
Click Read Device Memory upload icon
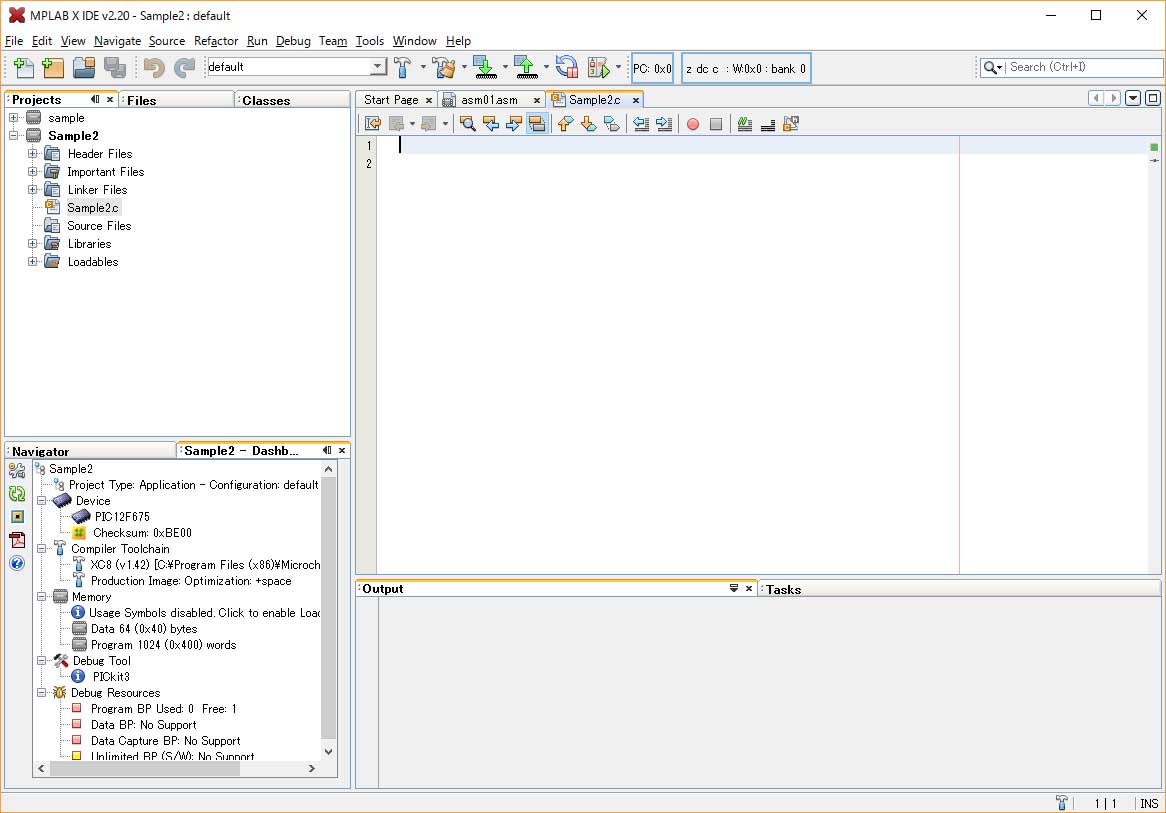point(526,68)
